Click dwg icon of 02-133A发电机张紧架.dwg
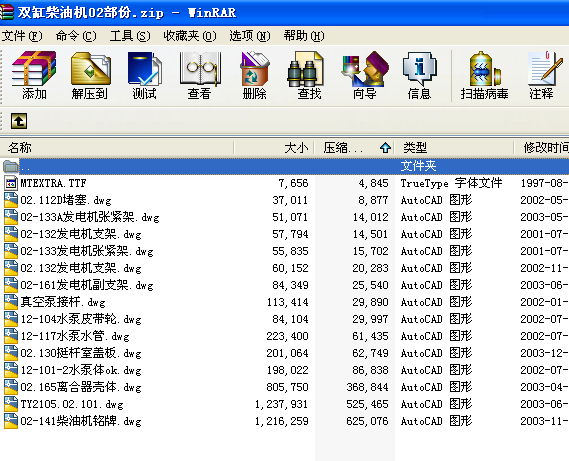 [x=11, y=217]
